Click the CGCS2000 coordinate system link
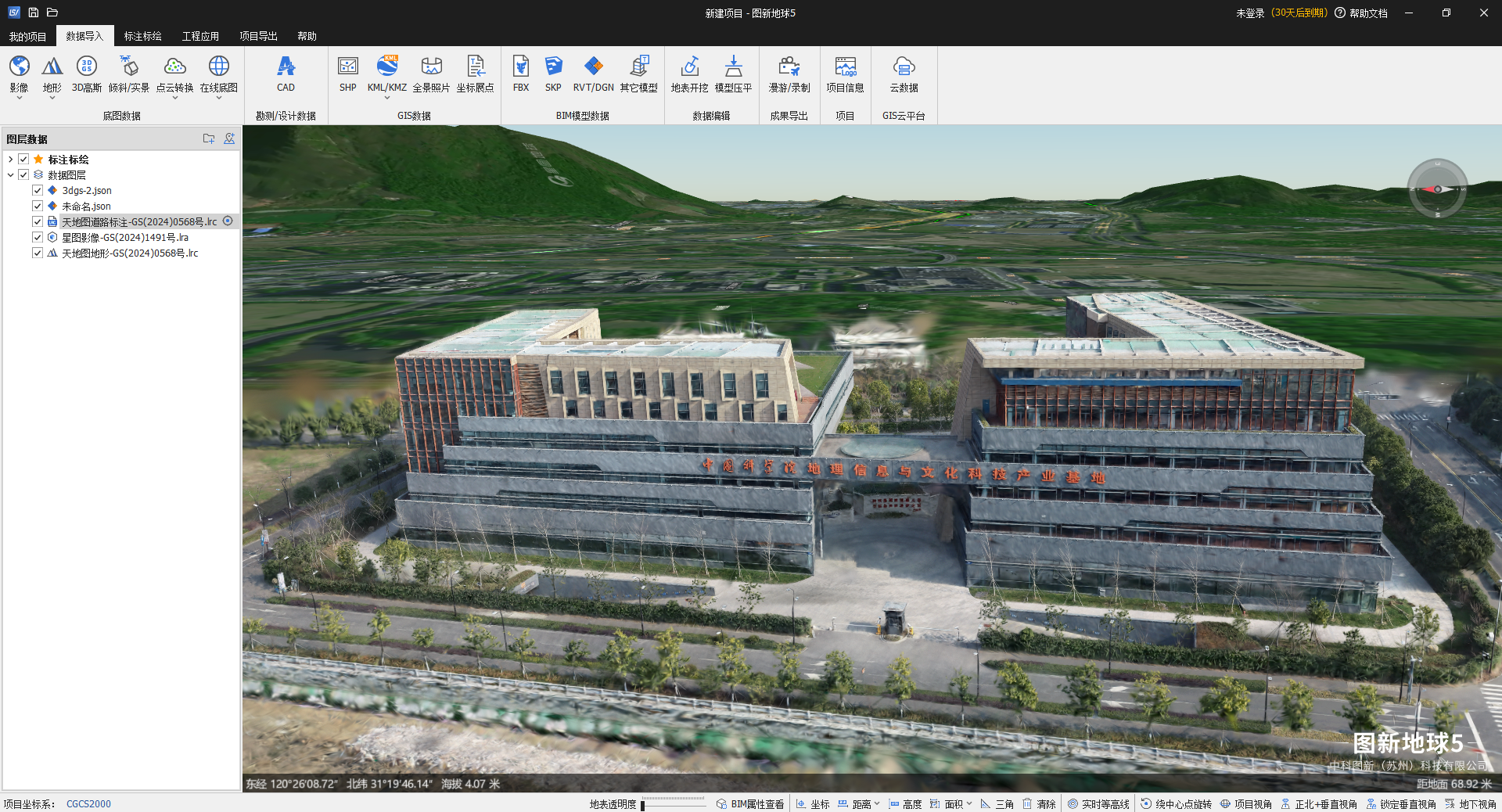This screenshot has width=1502, height=812. pyautogui.click(x=88, y=804)
